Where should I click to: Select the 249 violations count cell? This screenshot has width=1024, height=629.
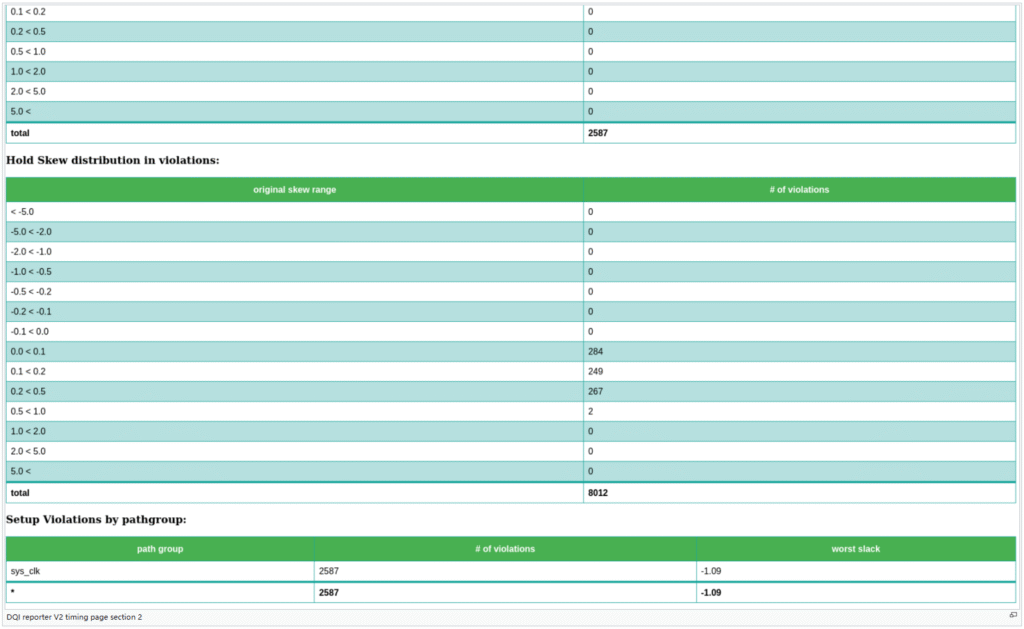tap(596, 372)
